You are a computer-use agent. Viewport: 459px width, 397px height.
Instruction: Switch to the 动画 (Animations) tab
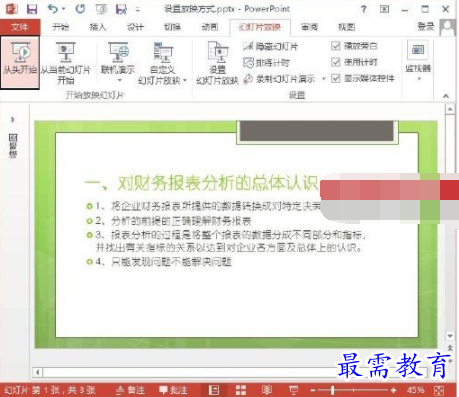(x=210, y=27)
